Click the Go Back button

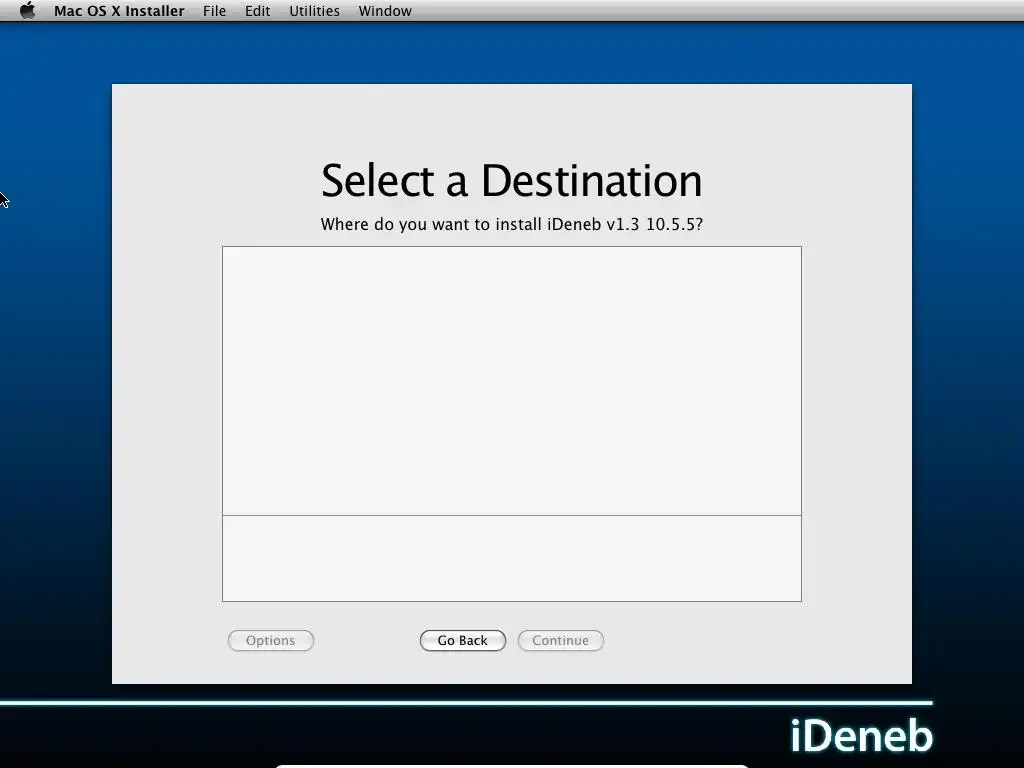[x=462, y=641]
